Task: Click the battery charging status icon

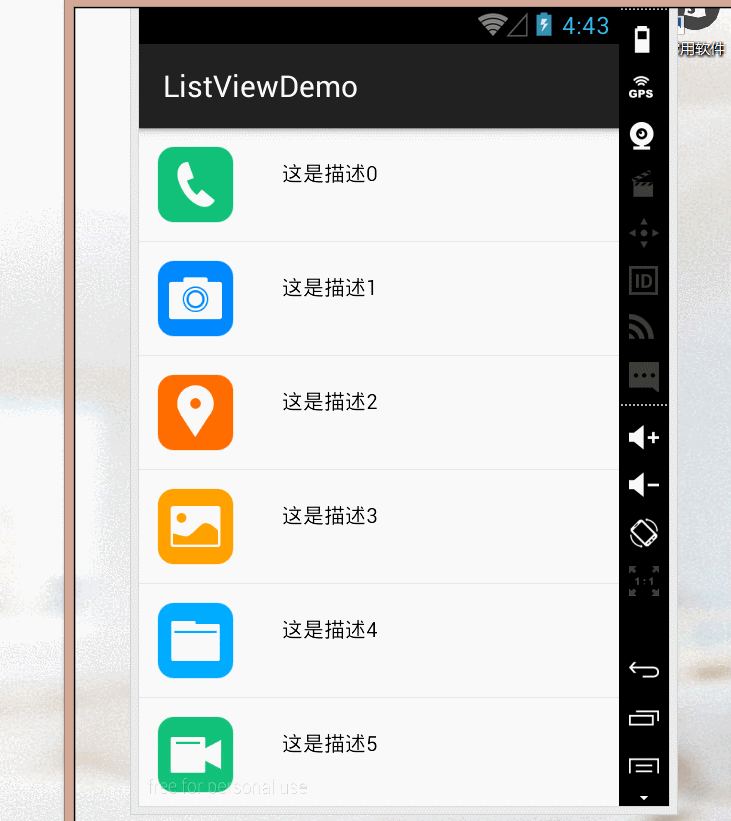Action: click(x=544, y=25)
